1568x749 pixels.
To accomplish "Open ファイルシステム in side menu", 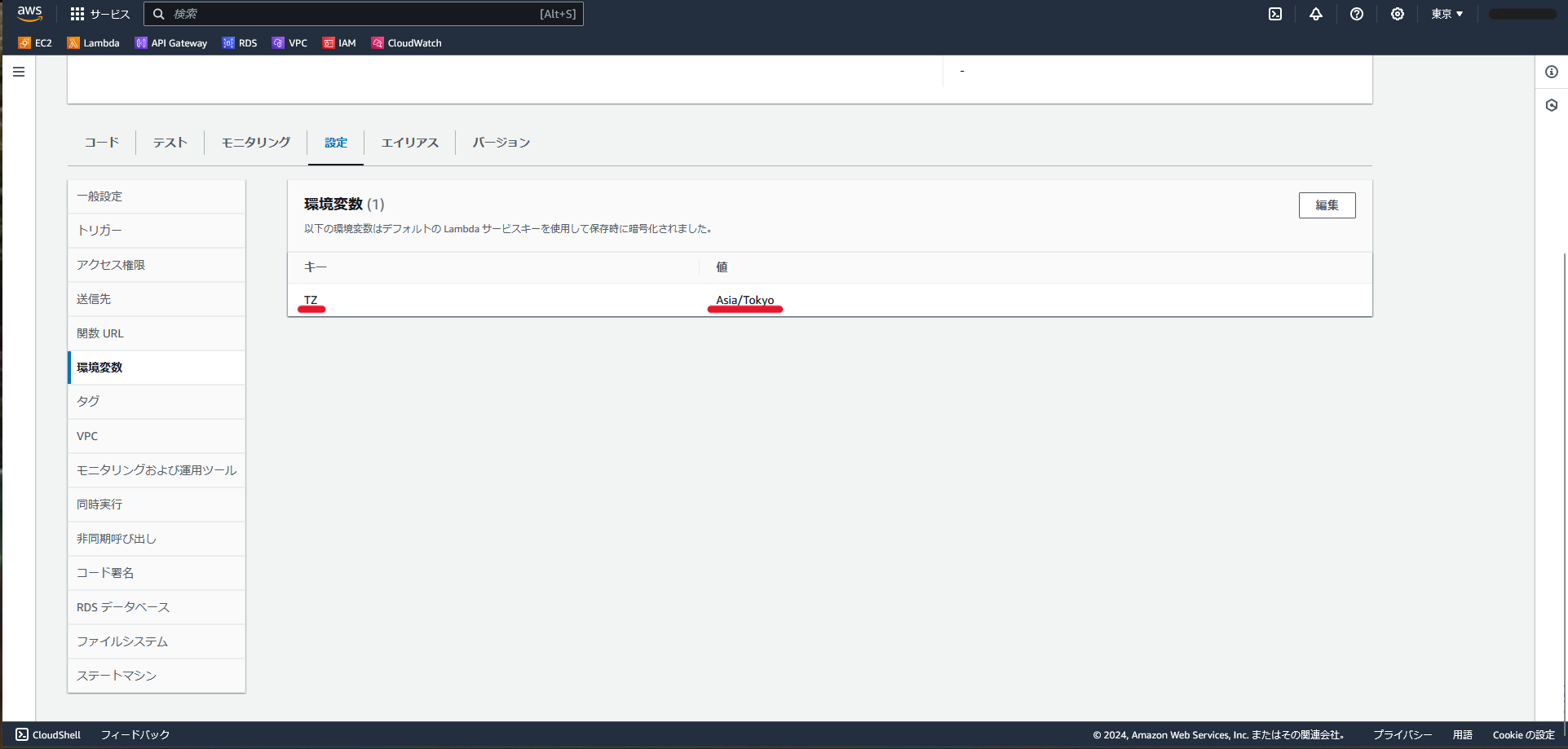I will click(x=157, y=641).
